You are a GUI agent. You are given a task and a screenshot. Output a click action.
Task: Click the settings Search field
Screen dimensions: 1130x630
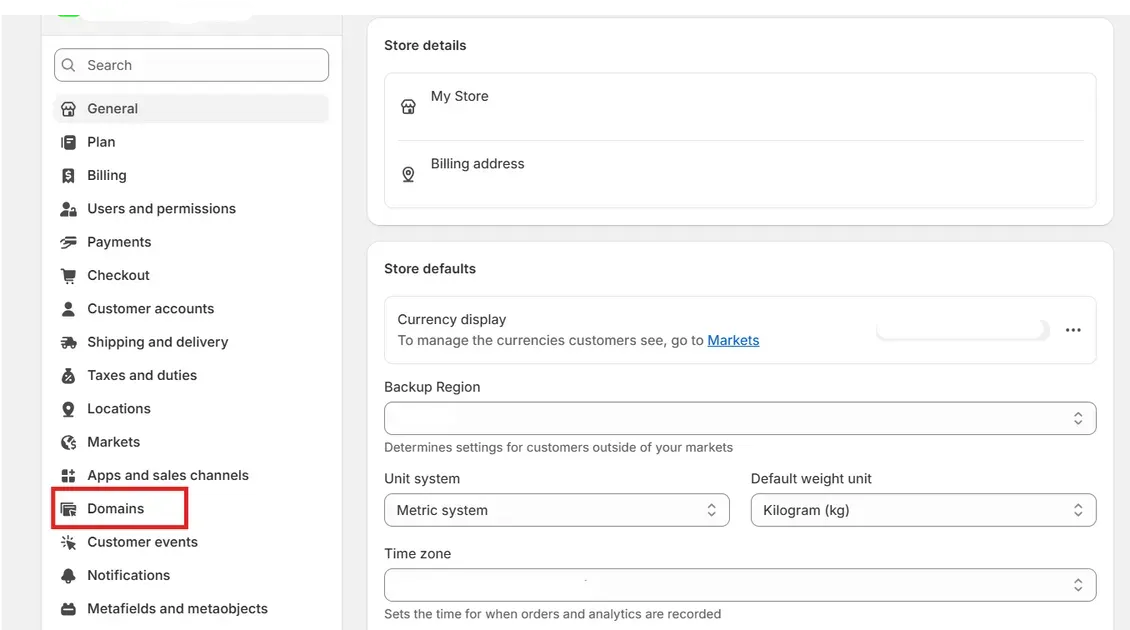click(x=191, y=65)
